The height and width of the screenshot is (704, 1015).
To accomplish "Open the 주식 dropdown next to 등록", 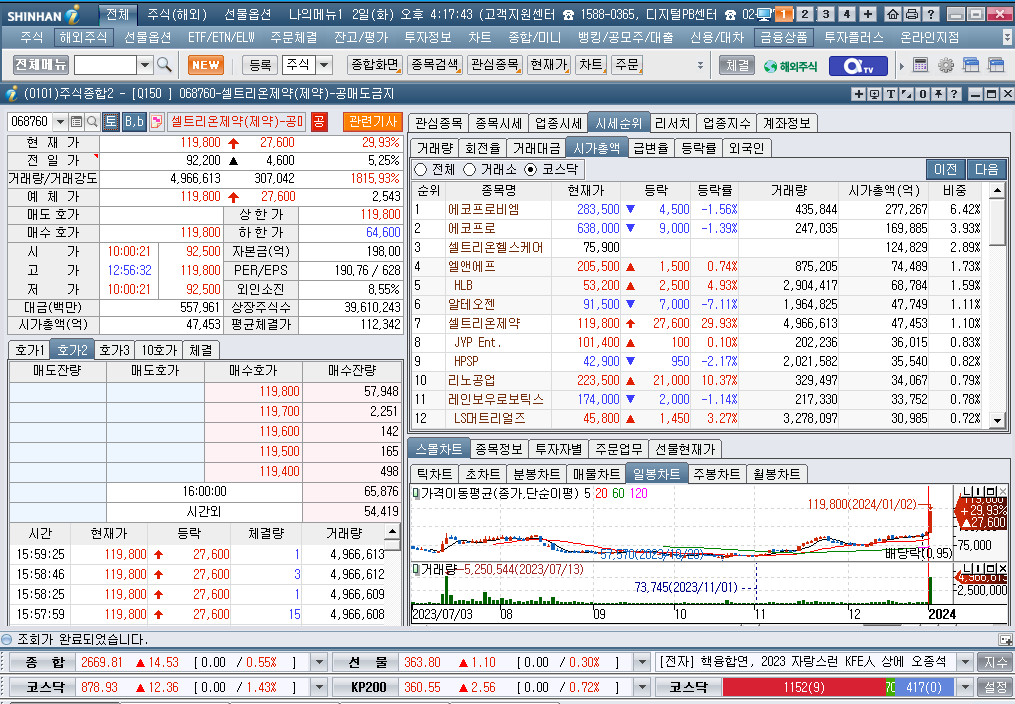I will pyautogui.click(x=324, y=65).
